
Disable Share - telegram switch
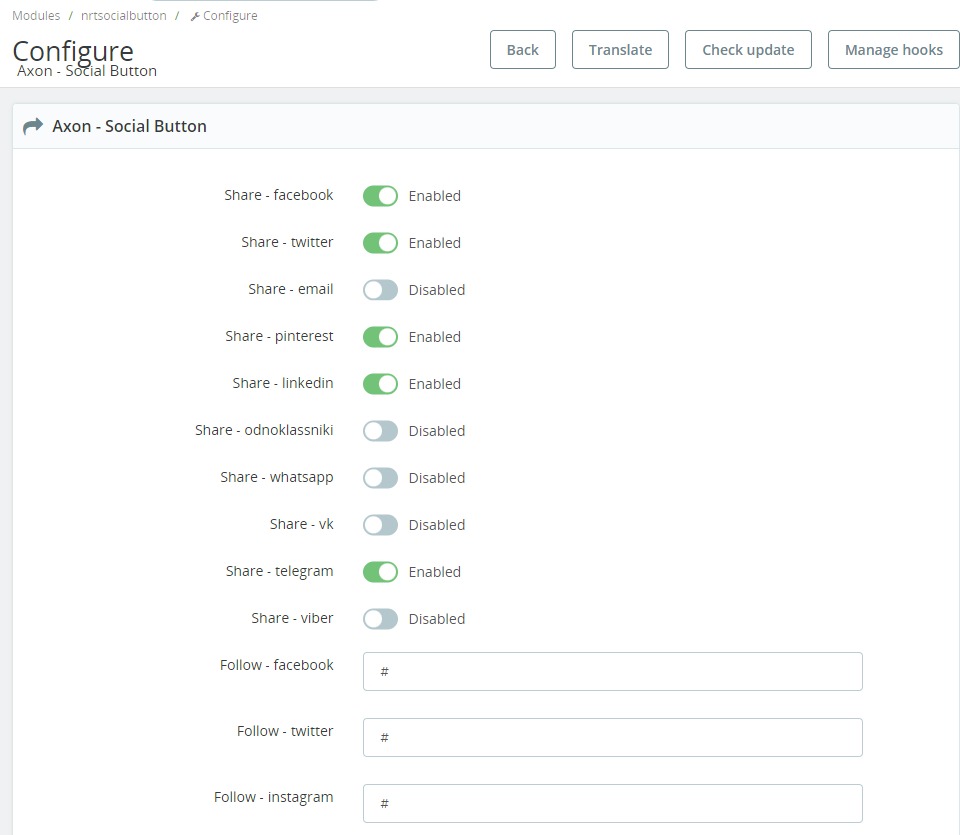(x=380, y=572)
